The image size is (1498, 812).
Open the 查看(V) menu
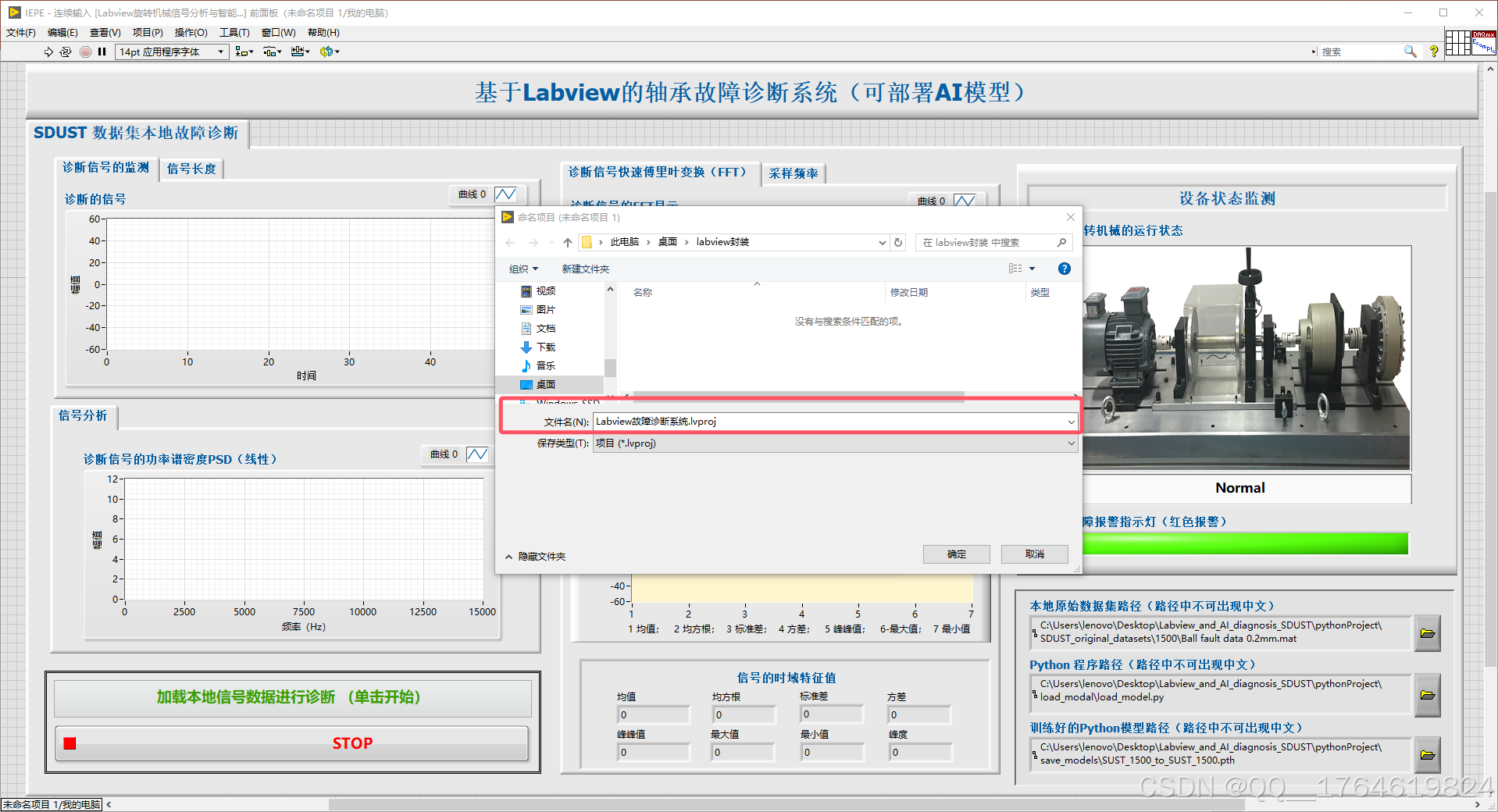[x=105, y=33]
